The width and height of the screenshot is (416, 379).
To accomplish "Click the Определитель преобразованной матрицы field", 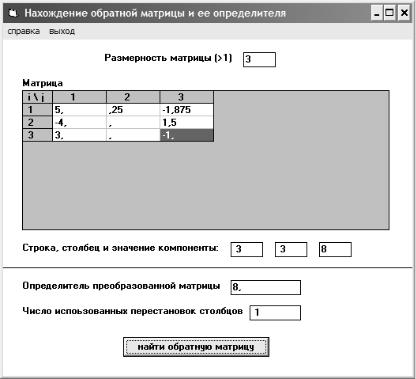I will (x=266, y=287).
